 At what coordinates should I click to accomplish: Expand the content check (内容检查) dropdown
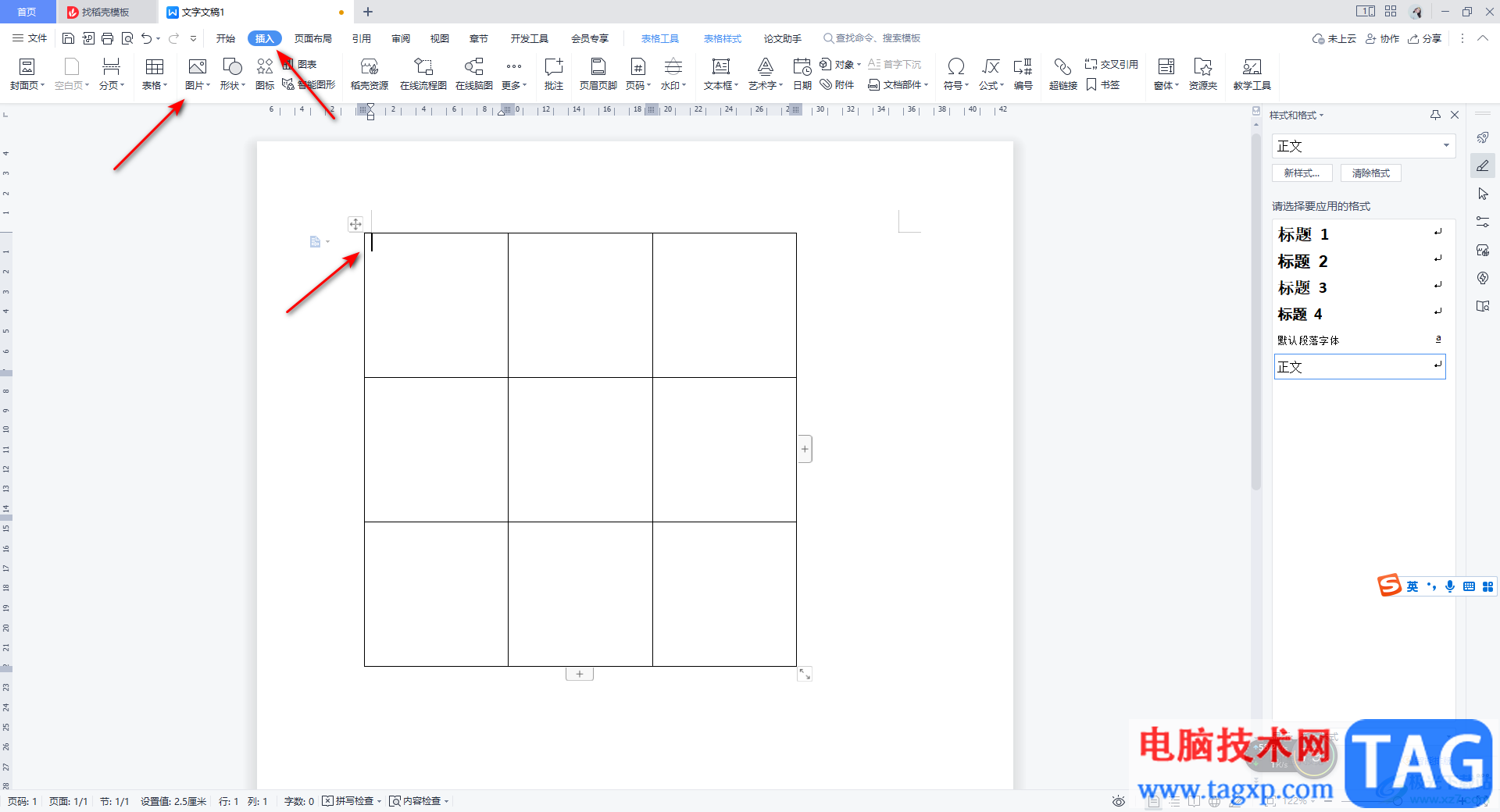point(446,801)
